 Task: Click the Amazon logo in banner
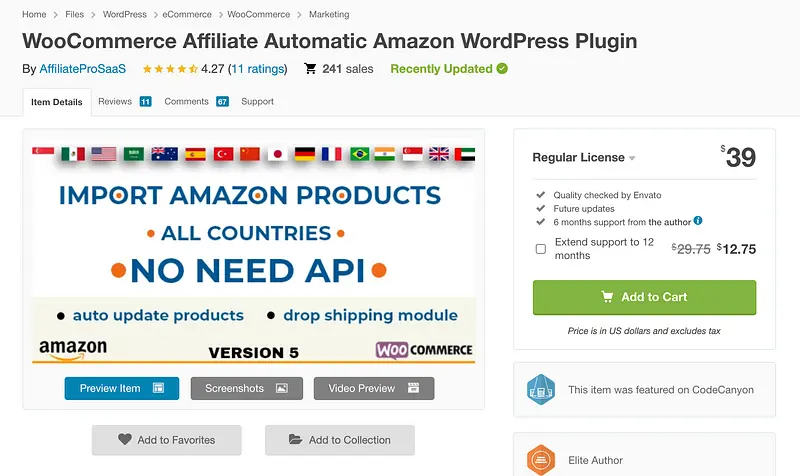tap(73, 349)
